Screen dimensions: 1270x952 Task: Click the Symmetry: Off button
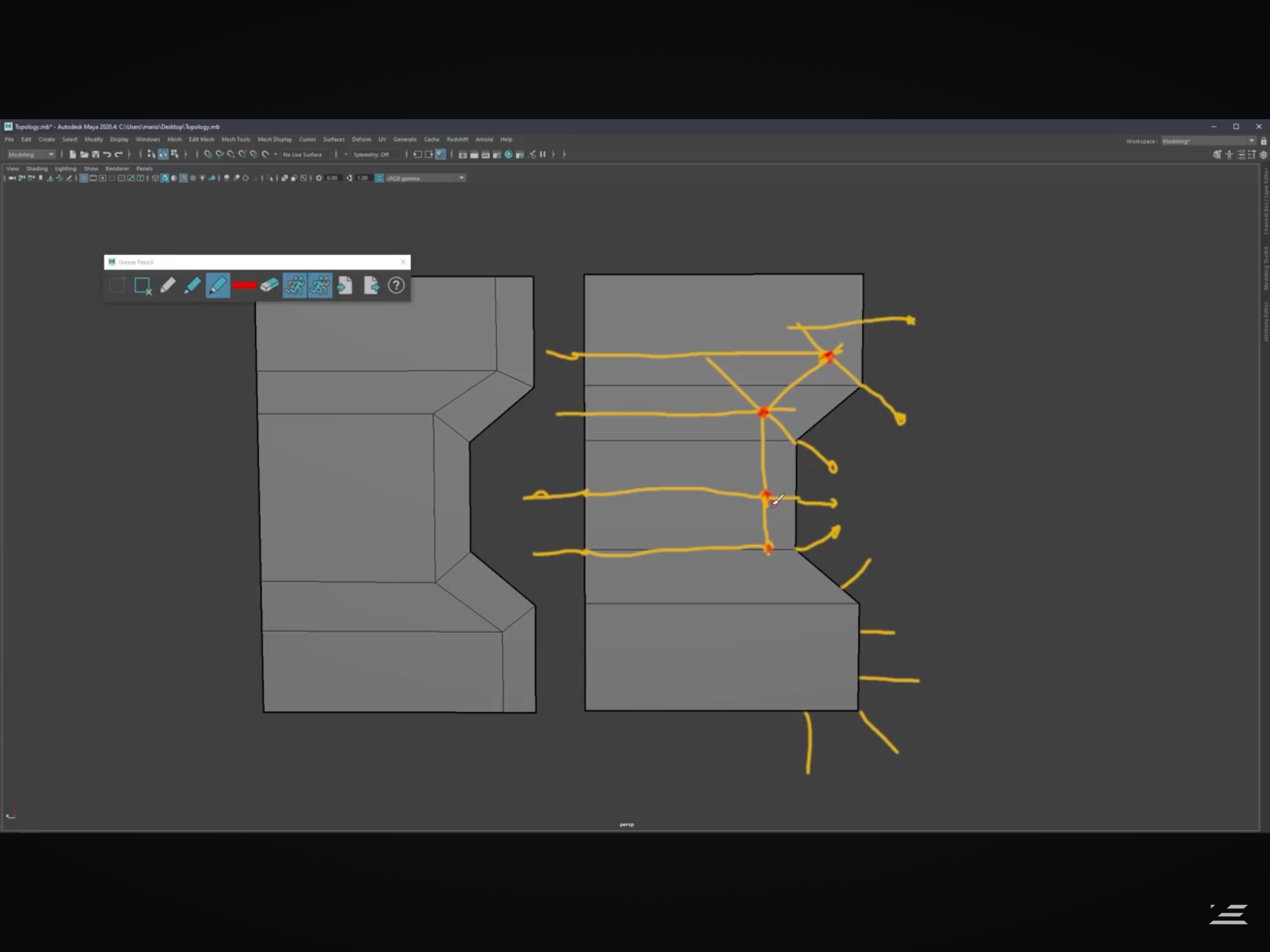pos(371,155)
